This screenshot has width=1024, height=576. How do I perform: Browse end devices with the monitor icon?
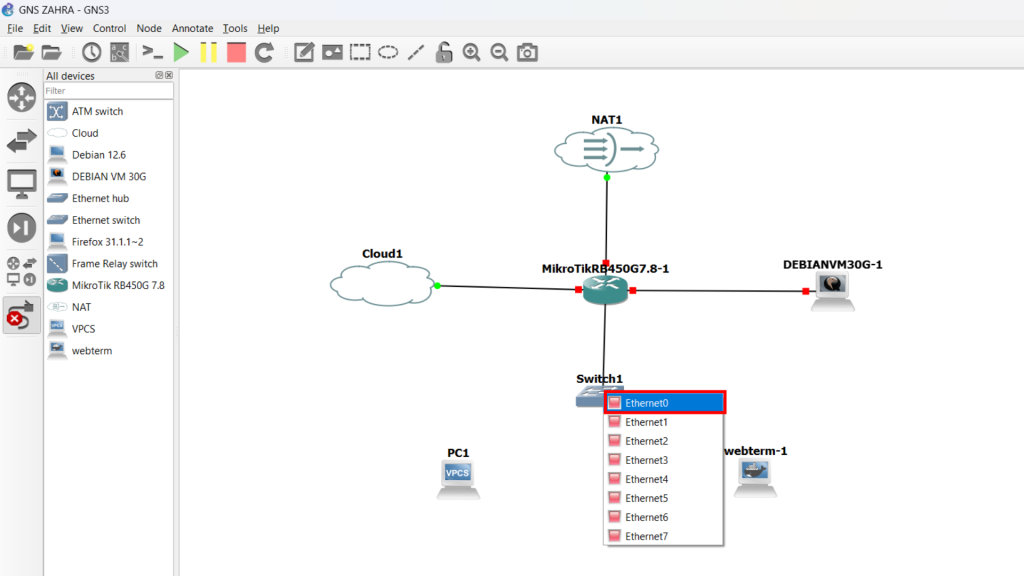[21, 183]
